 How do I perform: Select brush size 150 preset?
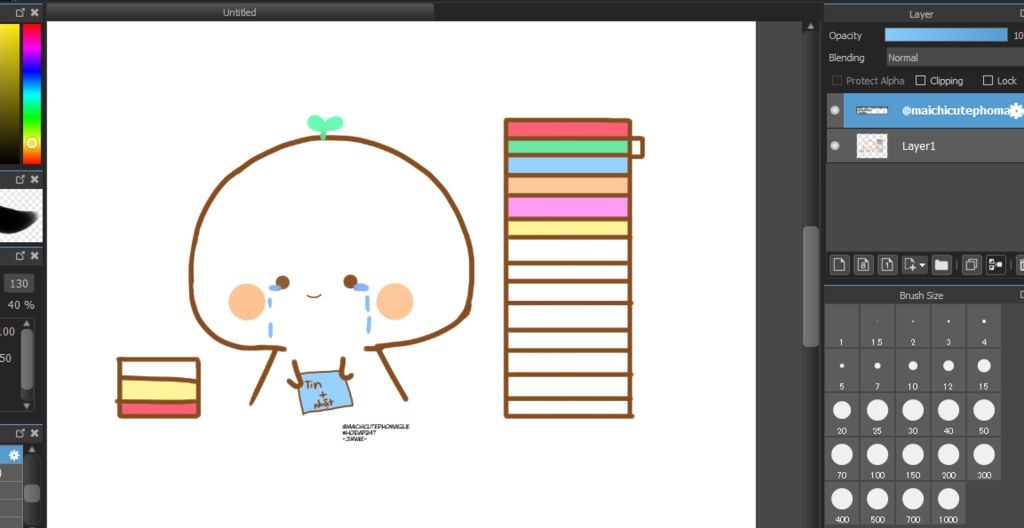pyautogui.click(x=912, y=459)
